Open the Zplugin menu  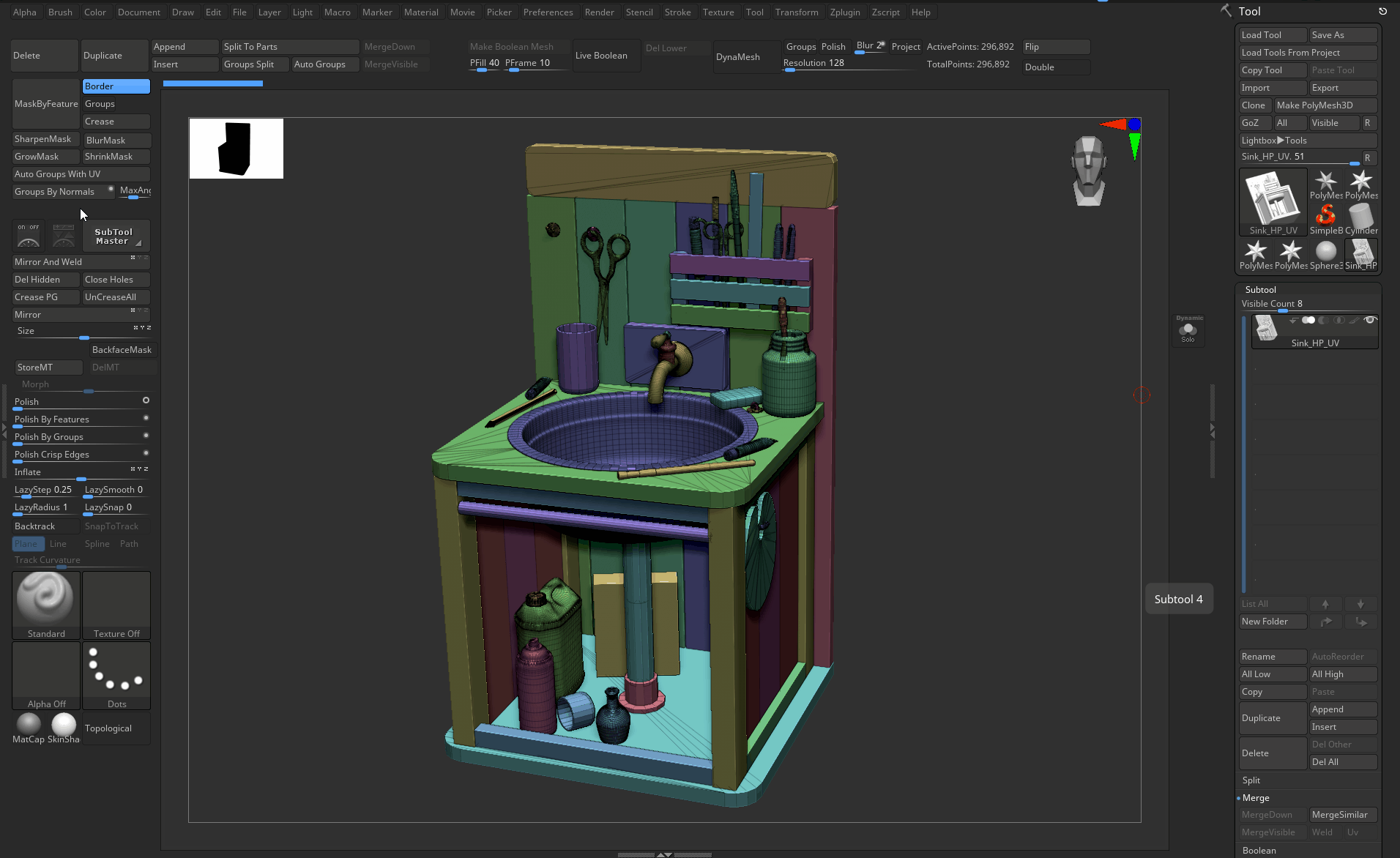844,12
